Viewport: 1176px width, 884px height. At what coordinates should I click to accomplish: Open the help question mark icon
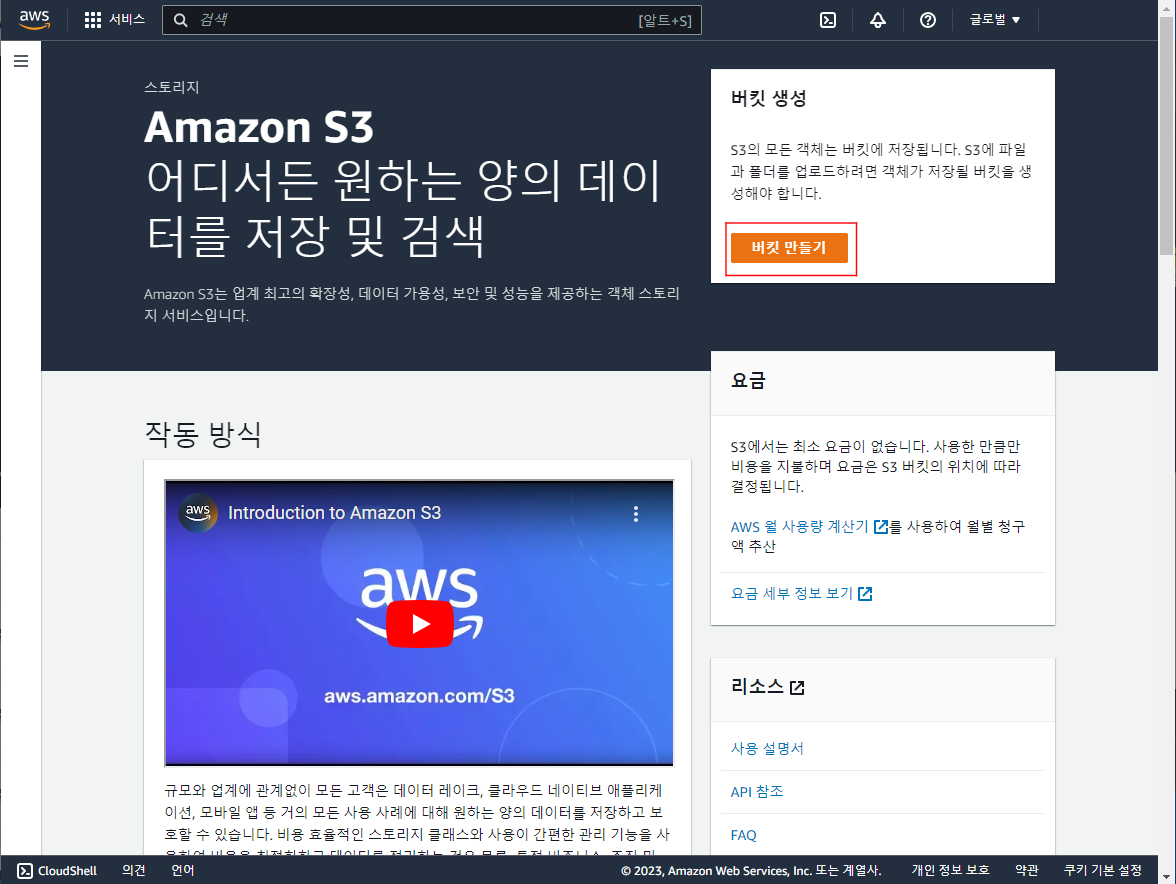[x=928, y=20]
